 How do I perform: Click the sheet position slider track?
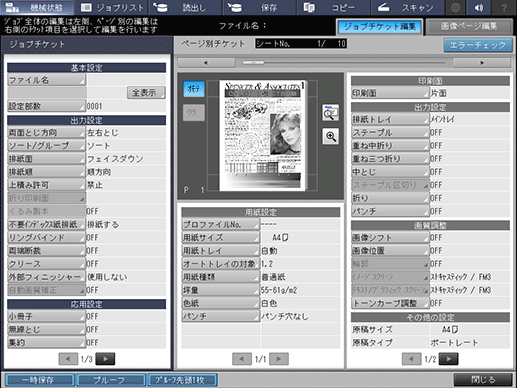pyautogui.click(x=344, y=62)
